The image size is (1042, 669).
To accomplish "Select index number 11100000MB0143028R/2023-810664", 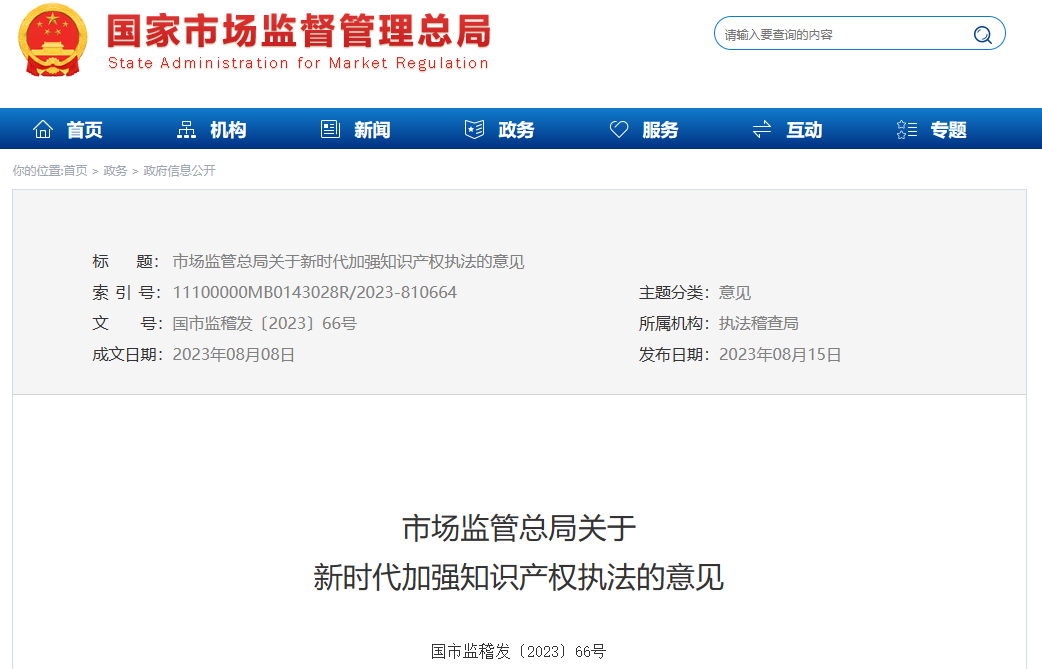I will pyautogui.click(x=314, y=292).
